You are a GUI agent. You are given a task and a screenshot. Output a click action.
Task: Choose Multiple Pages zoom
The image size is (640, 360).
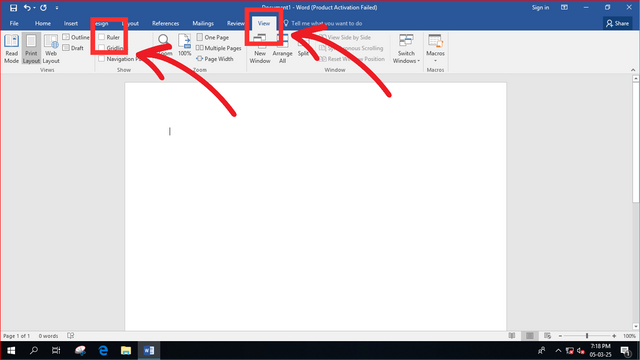tap(219, 48)
